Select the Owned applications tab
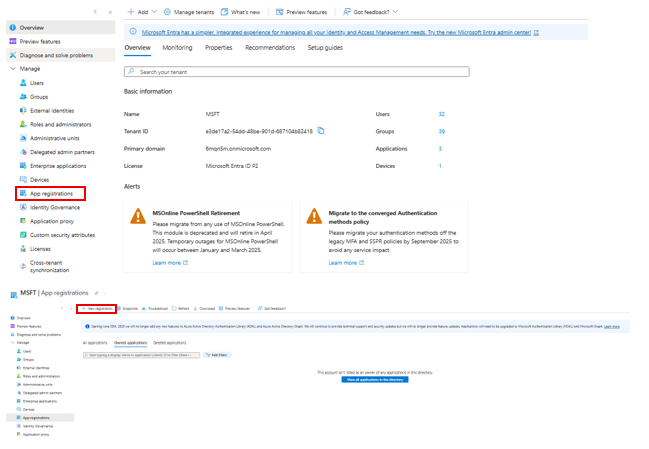Screen dimensions: 649x449 (130, 343)
